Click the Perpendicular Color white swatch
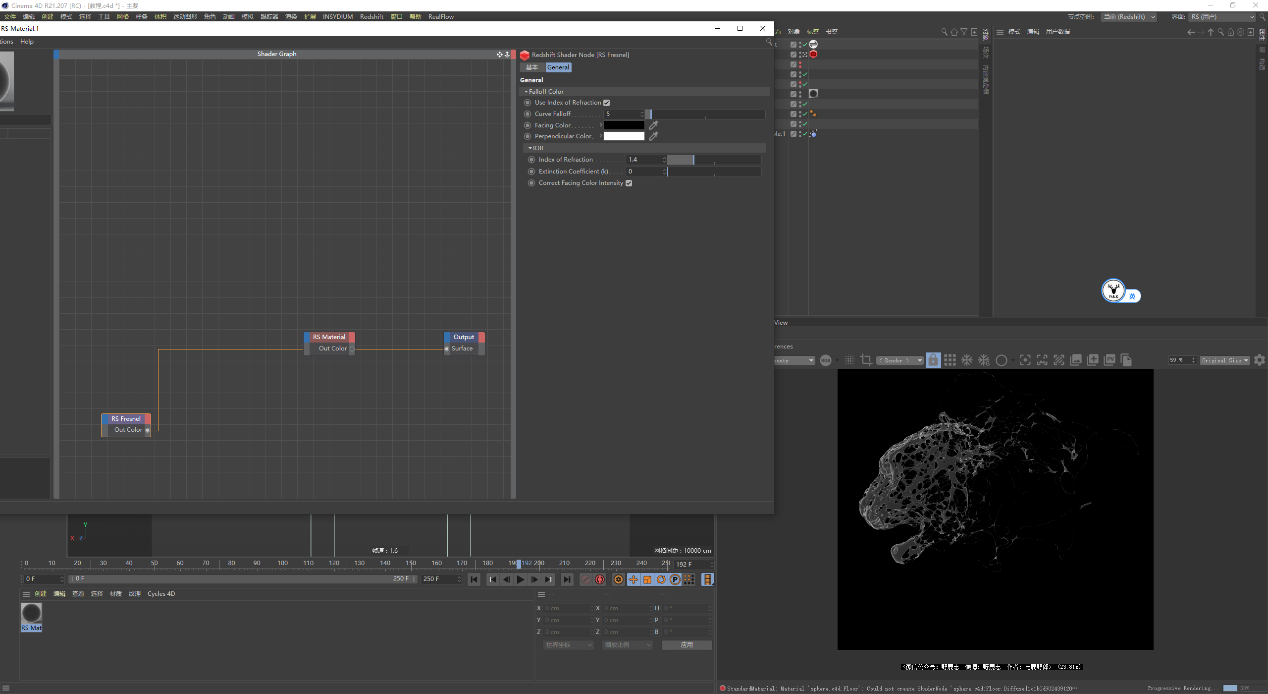 [623, 136]
